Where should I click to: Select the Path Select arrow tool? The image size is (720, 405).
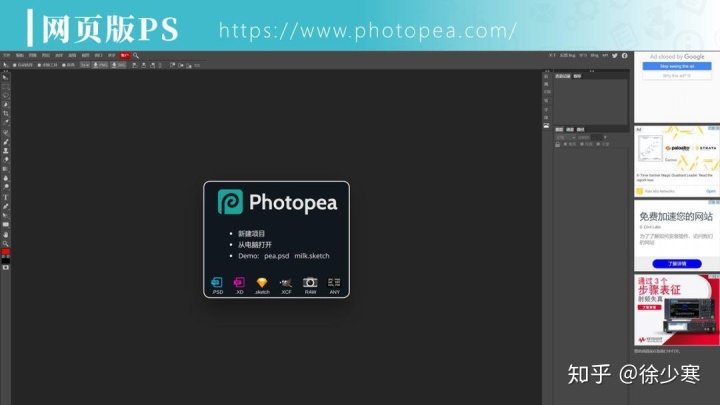click(6, 215)
